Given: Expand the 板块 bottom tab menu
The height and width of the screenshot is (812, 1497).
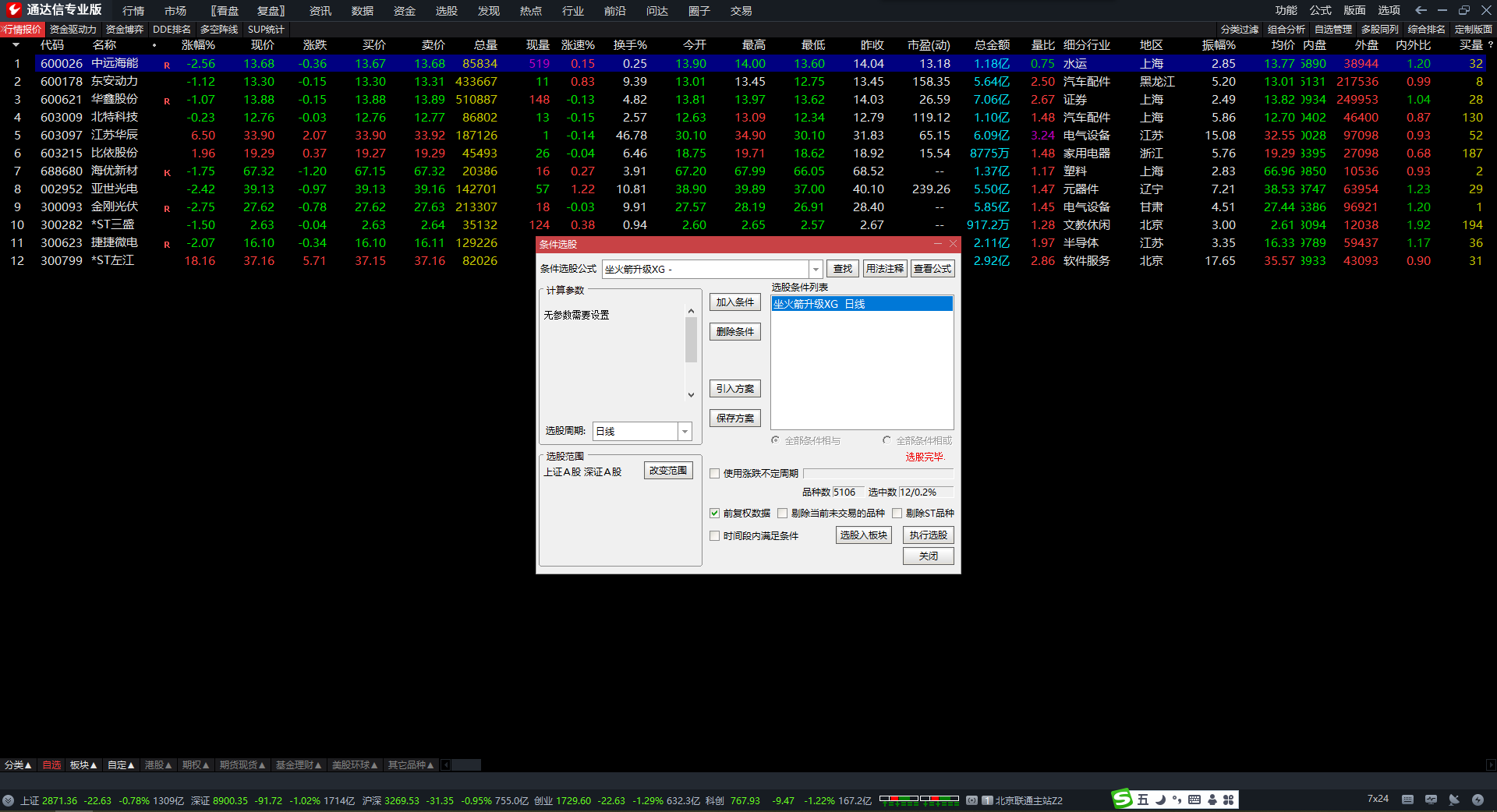Looking at the screenshot, I should [83, 765].
